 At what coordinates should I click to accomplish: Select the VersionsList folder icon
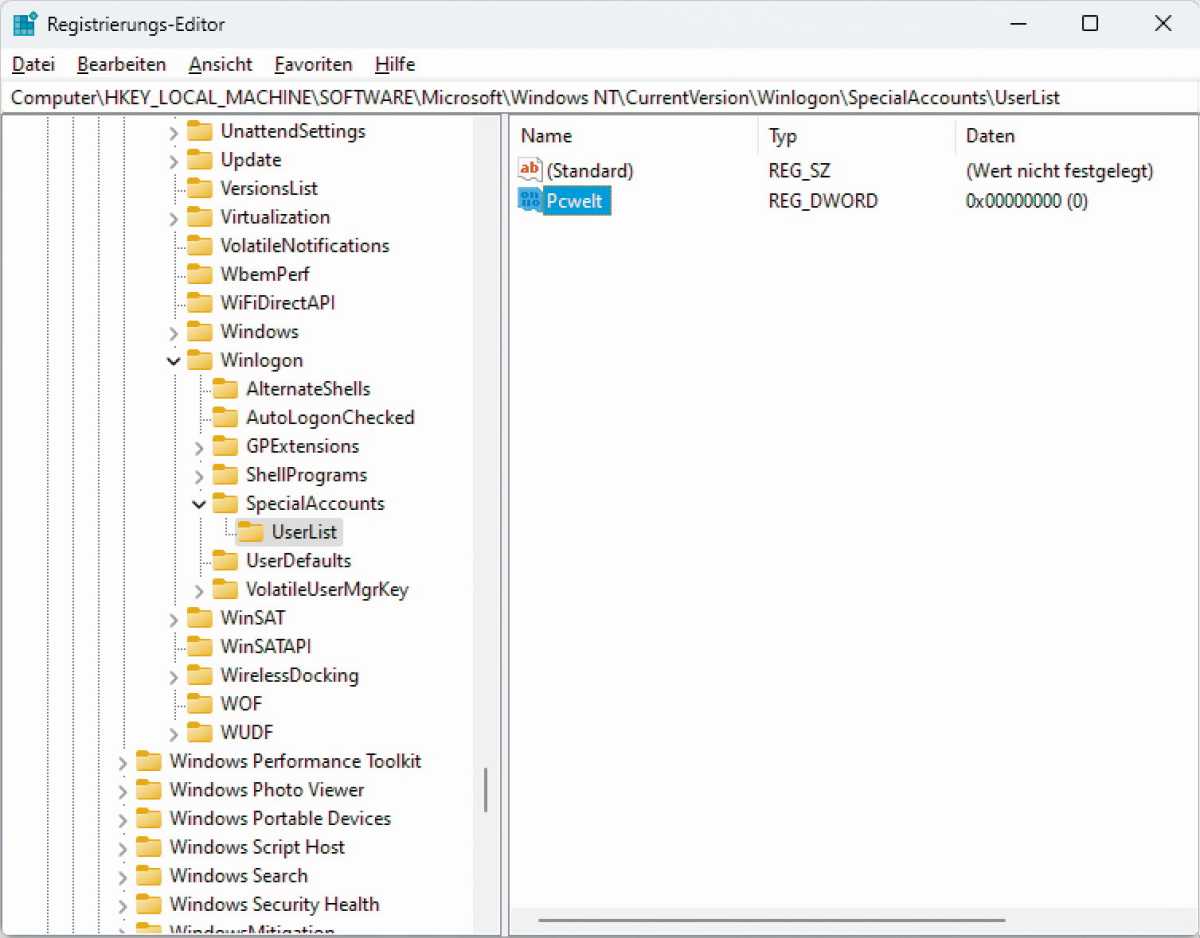point(200,188)
